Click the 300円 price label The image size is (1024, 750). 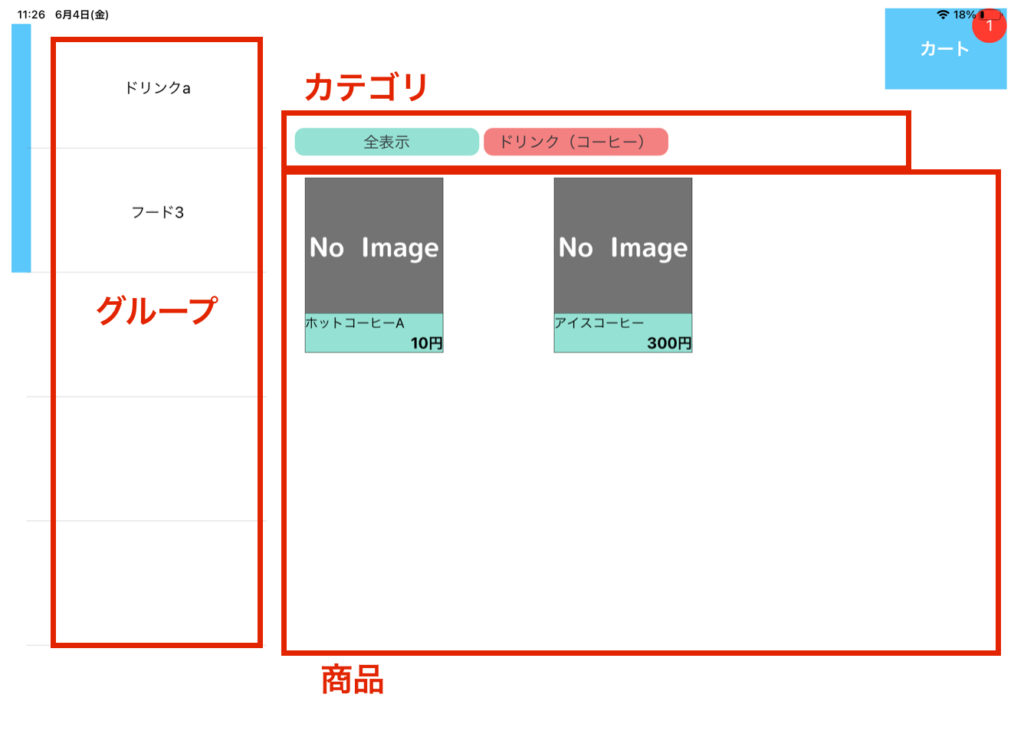click(x=669, y=343)
